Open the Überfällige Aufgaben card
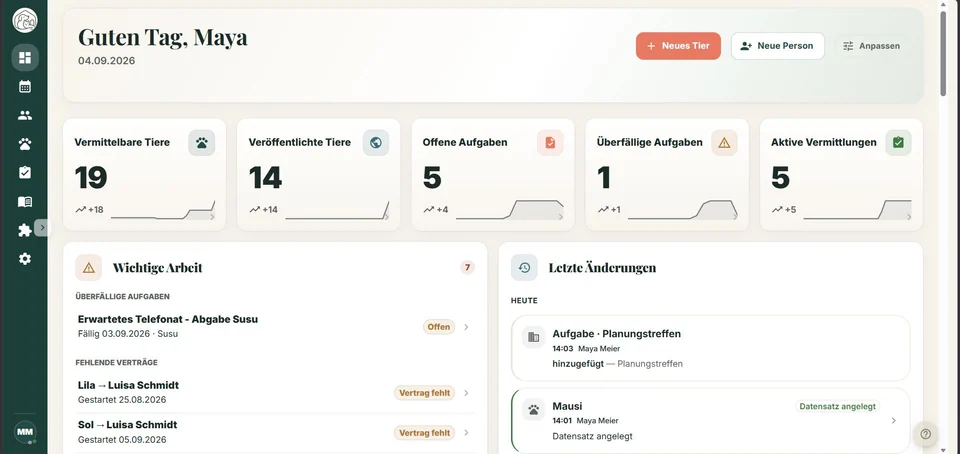Screen dimensions: 960x454 [x=667, y=174]
